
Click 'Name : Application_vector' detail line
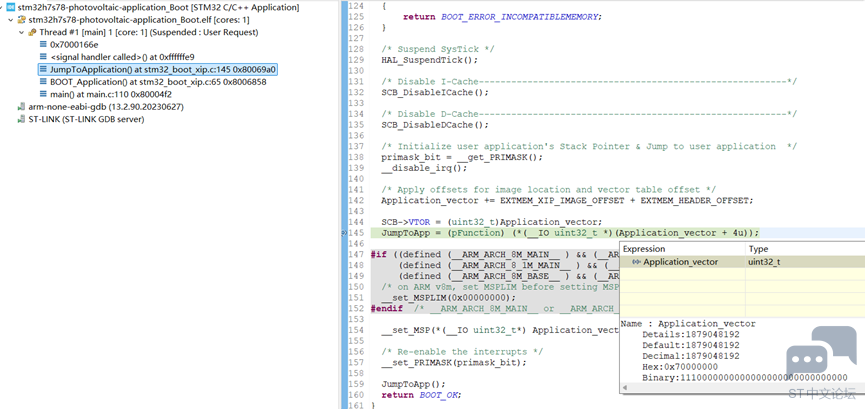point(688,324)
